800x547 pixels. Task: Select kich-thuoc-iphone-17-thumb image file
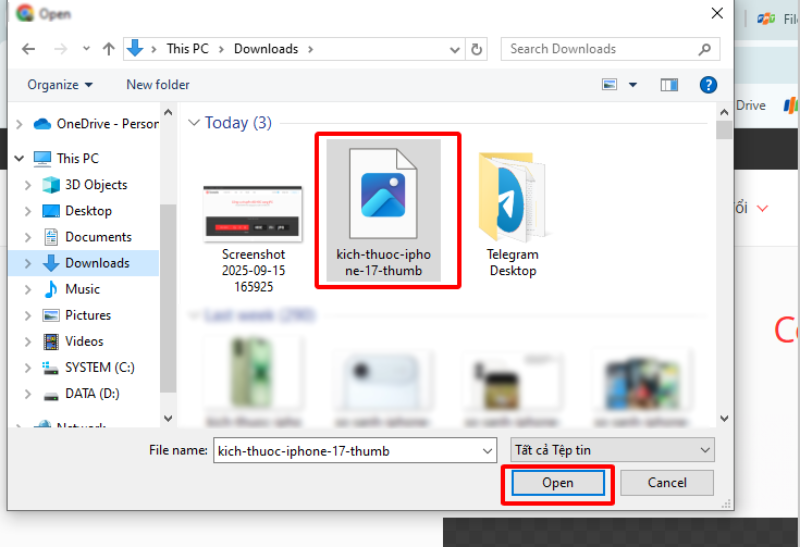pos(384,210)
